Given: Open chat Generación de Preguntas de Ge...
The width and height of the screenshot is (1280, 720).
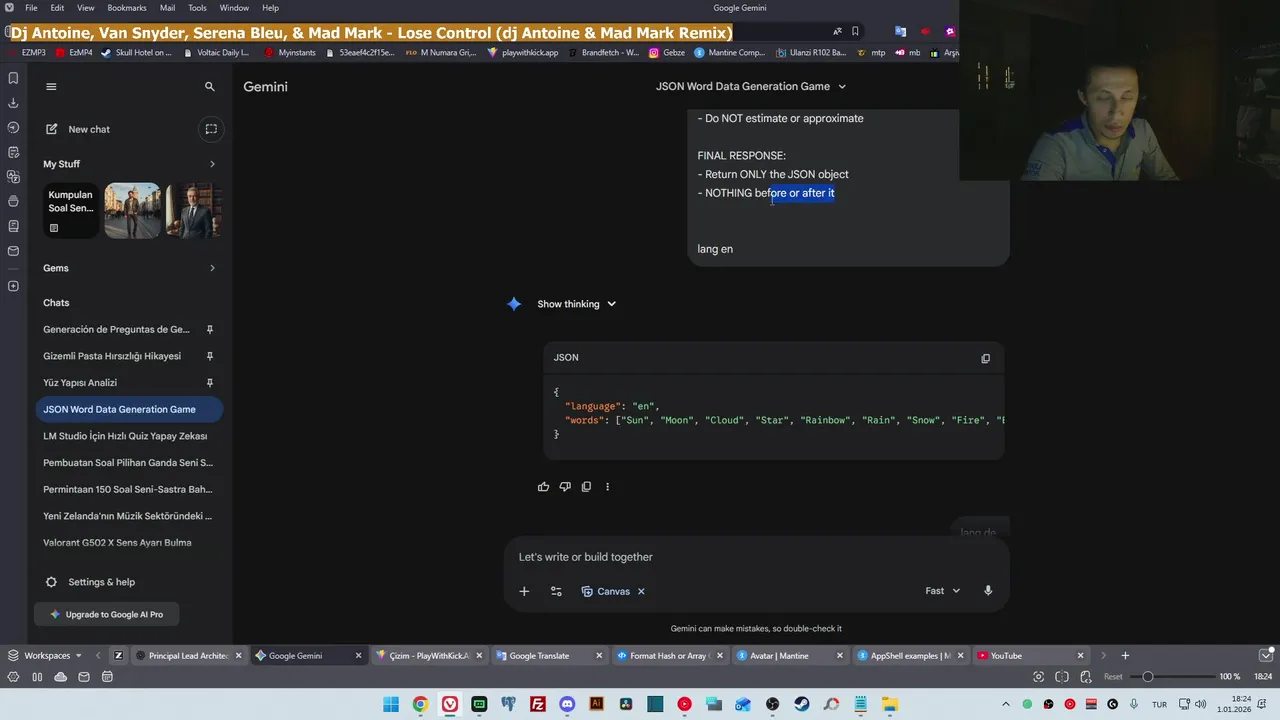Looking at the screenshot, I should [x=117, y=329].
